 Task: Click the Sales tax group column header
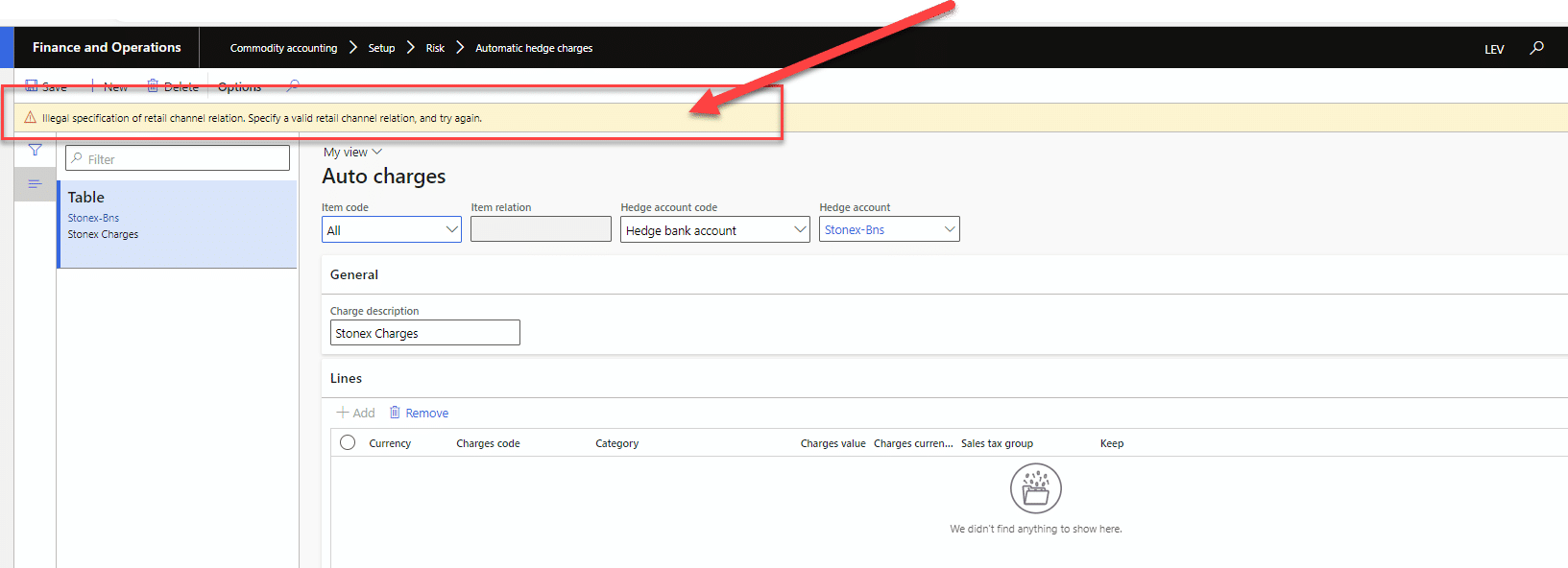coord(997,443)
